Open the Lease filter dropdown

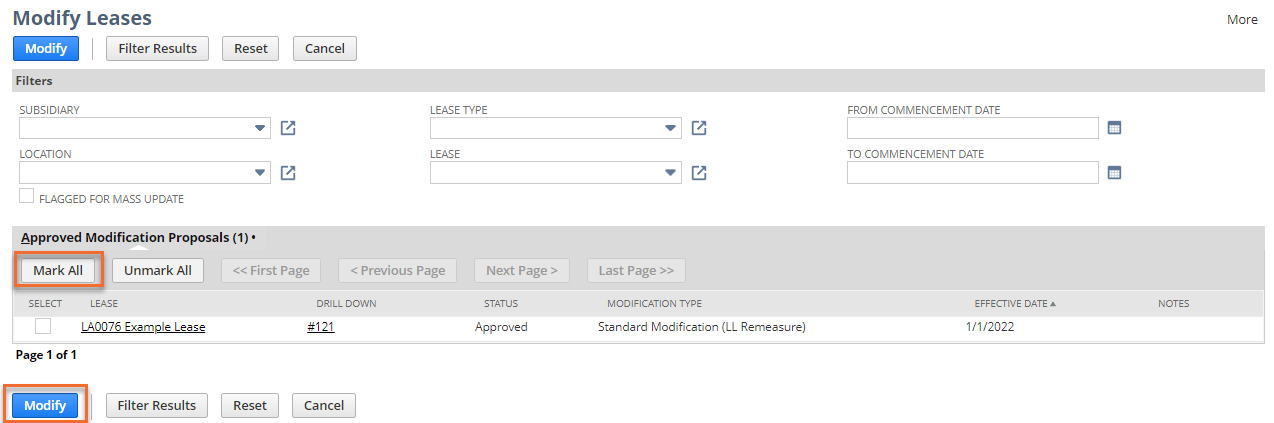pos(670,173)
